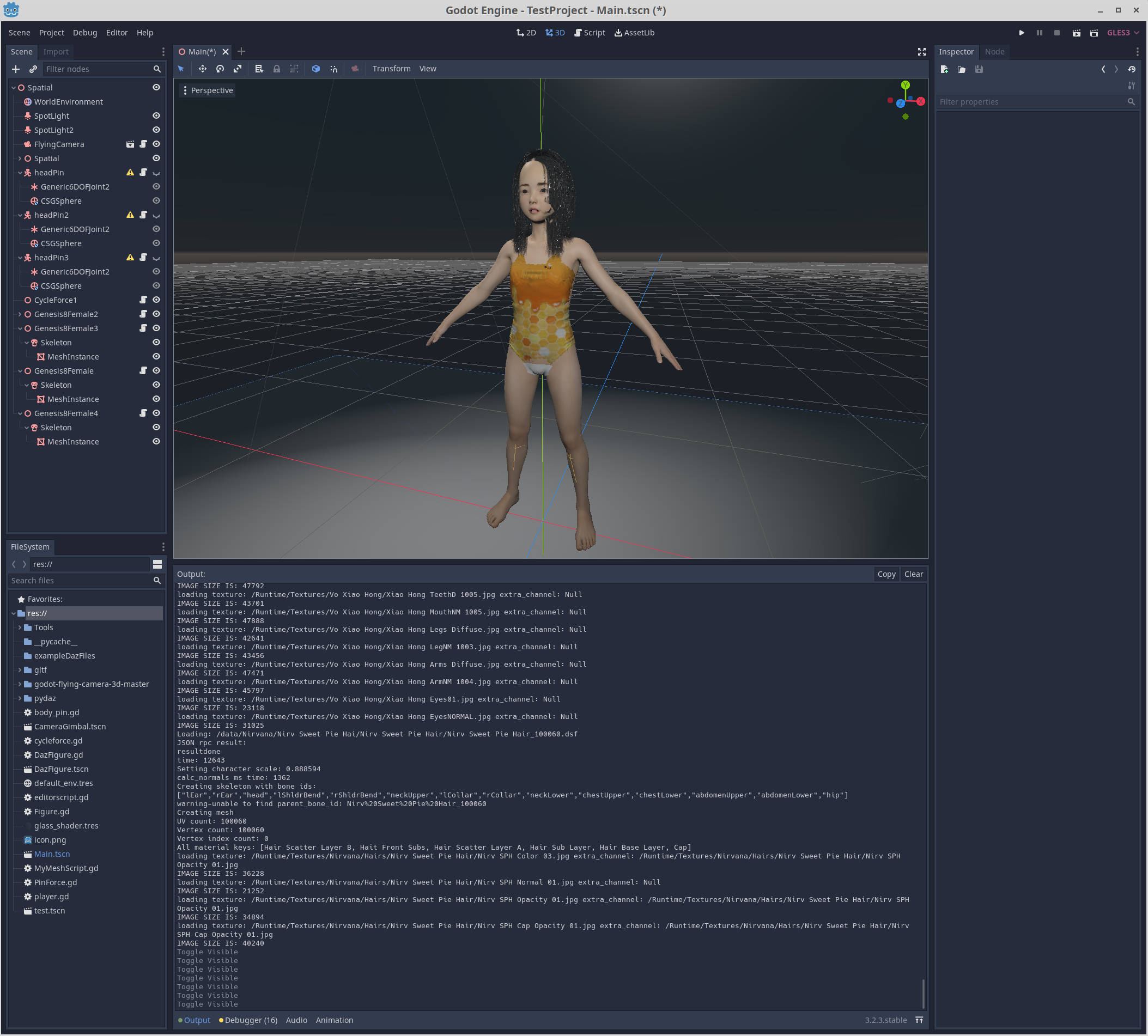Click the Add new node plus icon
Screen dimensions: 1148x1036
click(16, 69)
